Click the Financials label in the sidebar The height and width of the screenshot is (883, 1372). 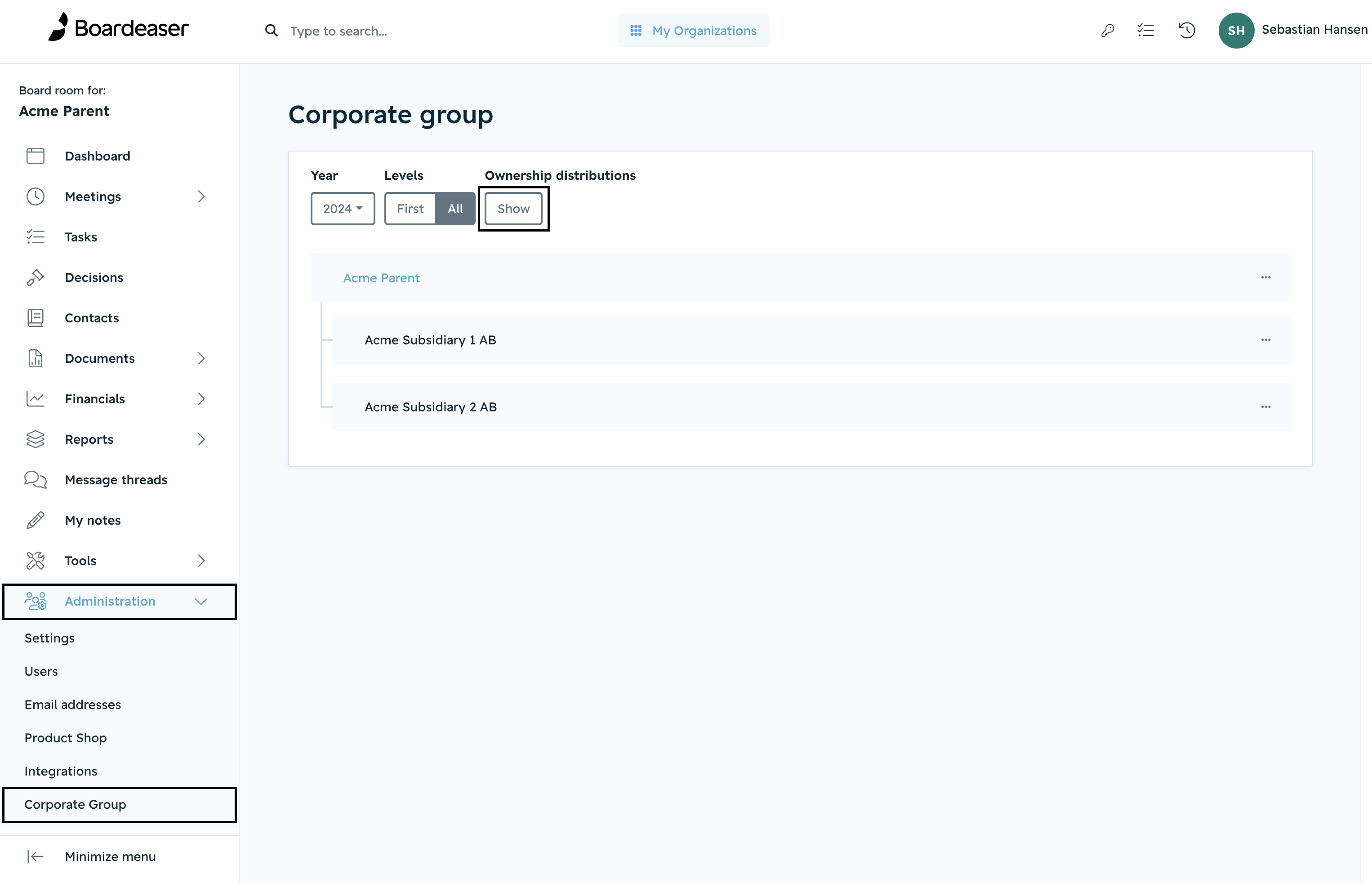95,398
